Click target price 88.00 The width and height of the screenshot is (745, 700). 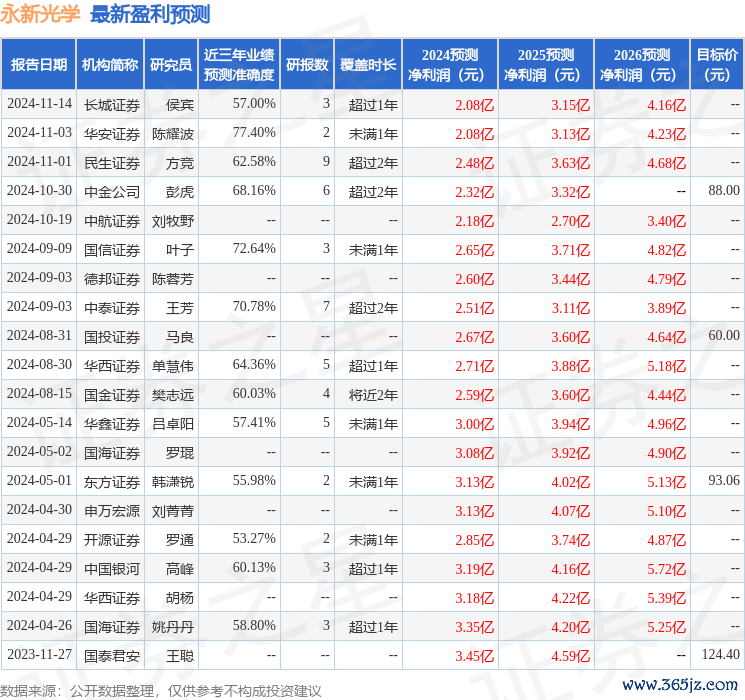(x=724, y=191)
